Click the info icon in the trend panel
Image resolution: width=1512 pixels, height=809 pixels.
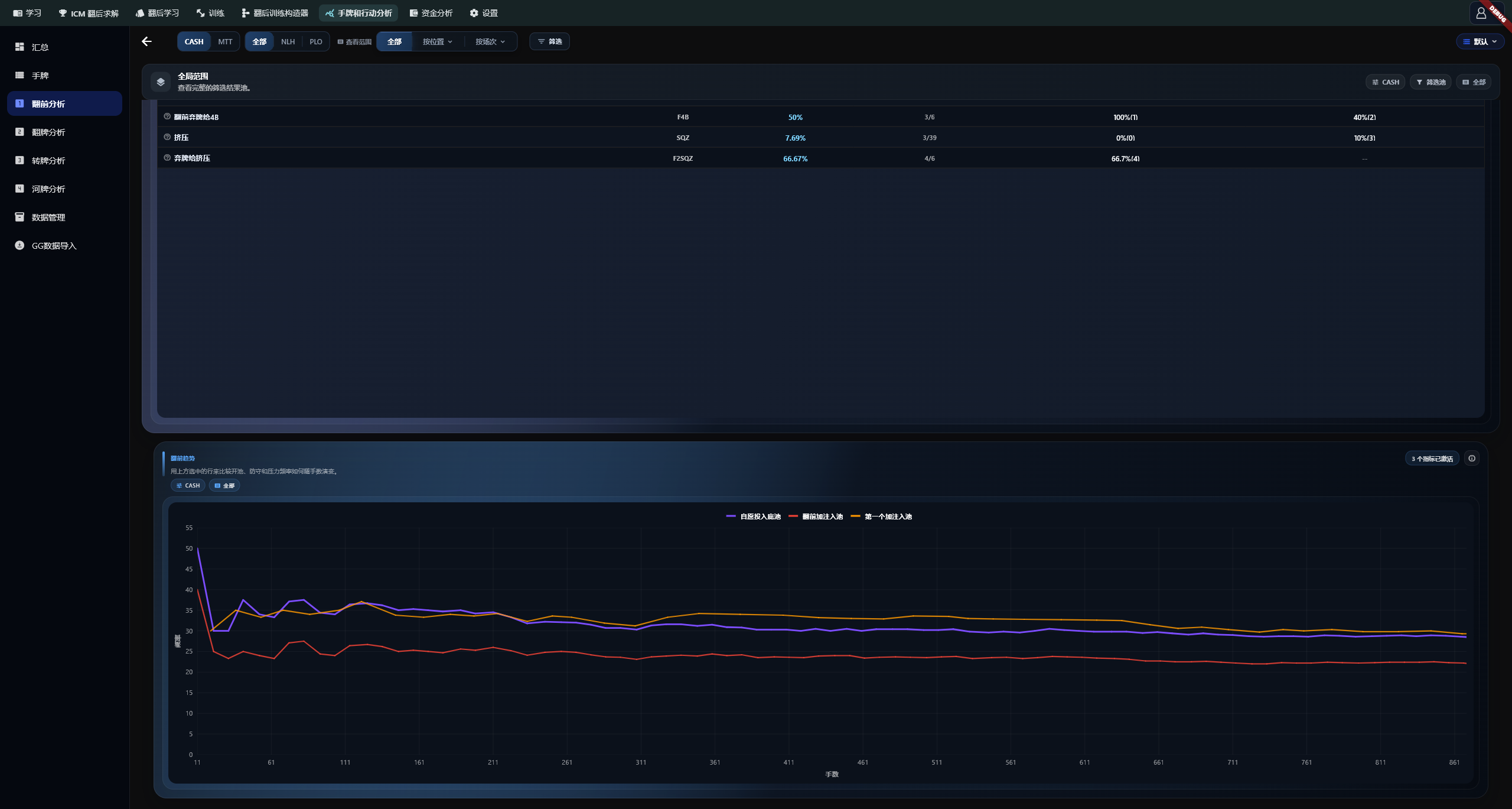tap(1472, 459)
